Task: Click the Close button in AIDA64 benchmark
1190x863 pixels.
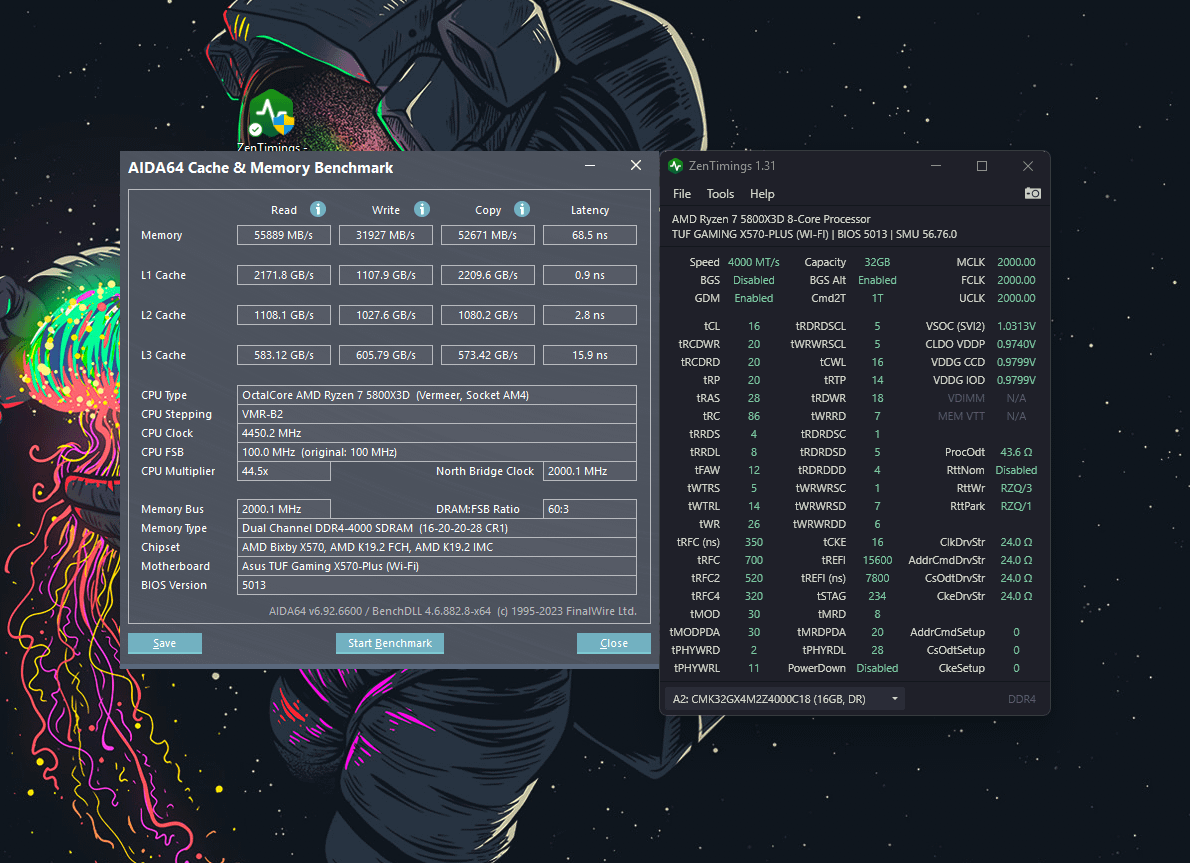Action: [613, 643]
